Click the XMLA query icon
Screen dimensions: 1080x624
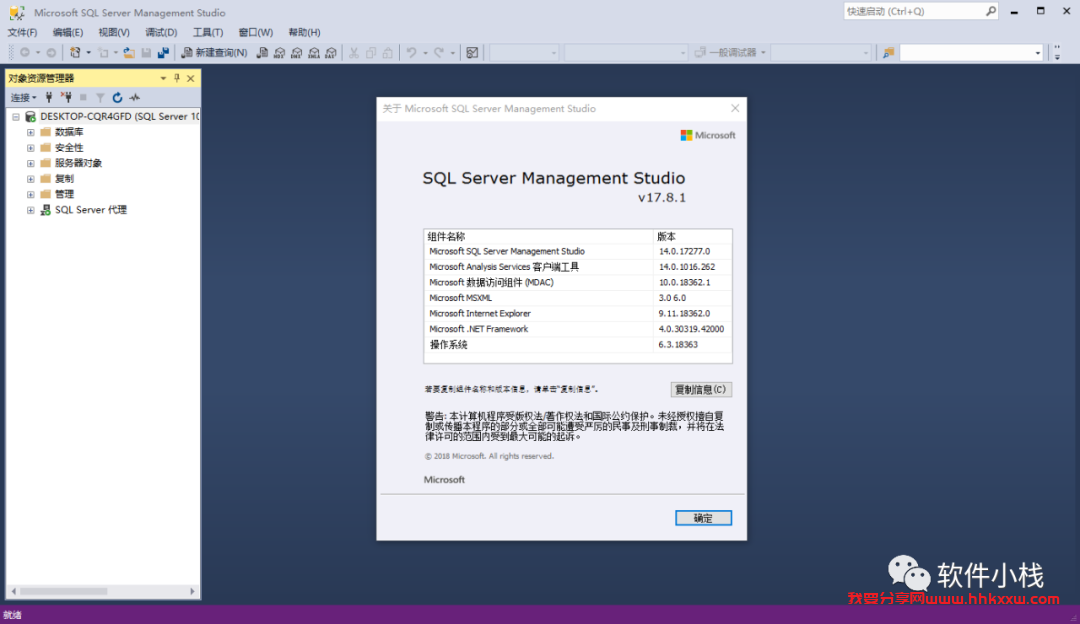[x=314, y=52]
